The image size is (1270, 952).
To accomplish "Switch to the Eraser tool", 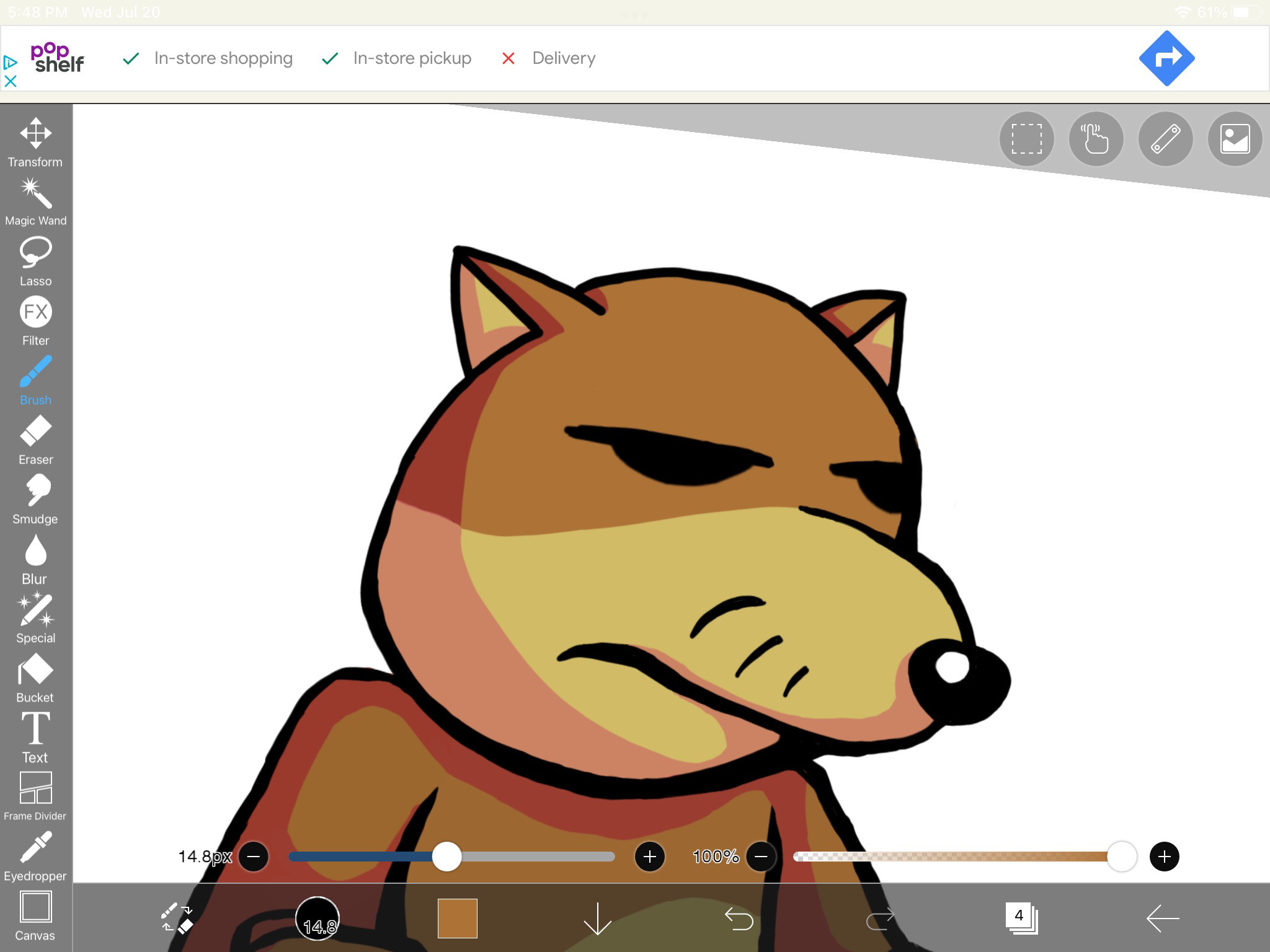I will pyautogui.click(x=35, y=440).
